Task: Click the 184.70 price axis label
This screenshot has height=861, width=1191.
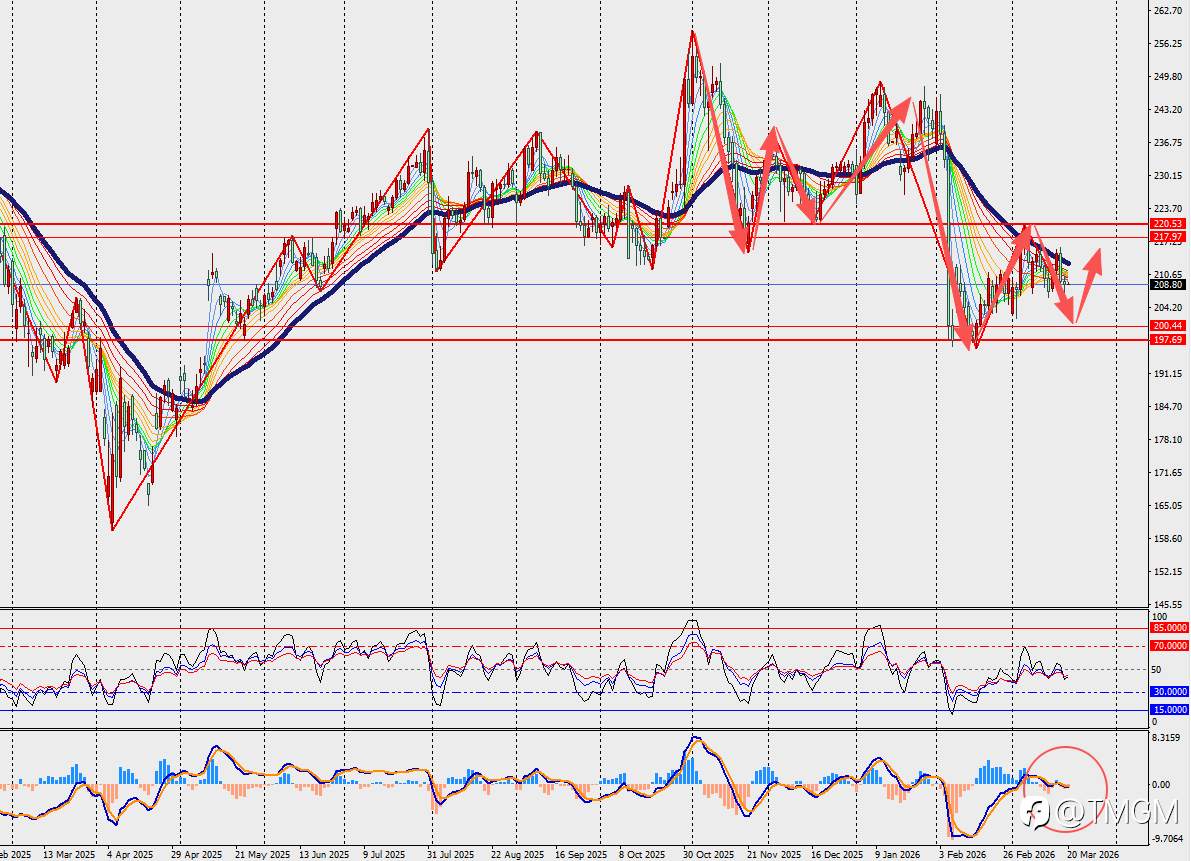Action: 1167,407
